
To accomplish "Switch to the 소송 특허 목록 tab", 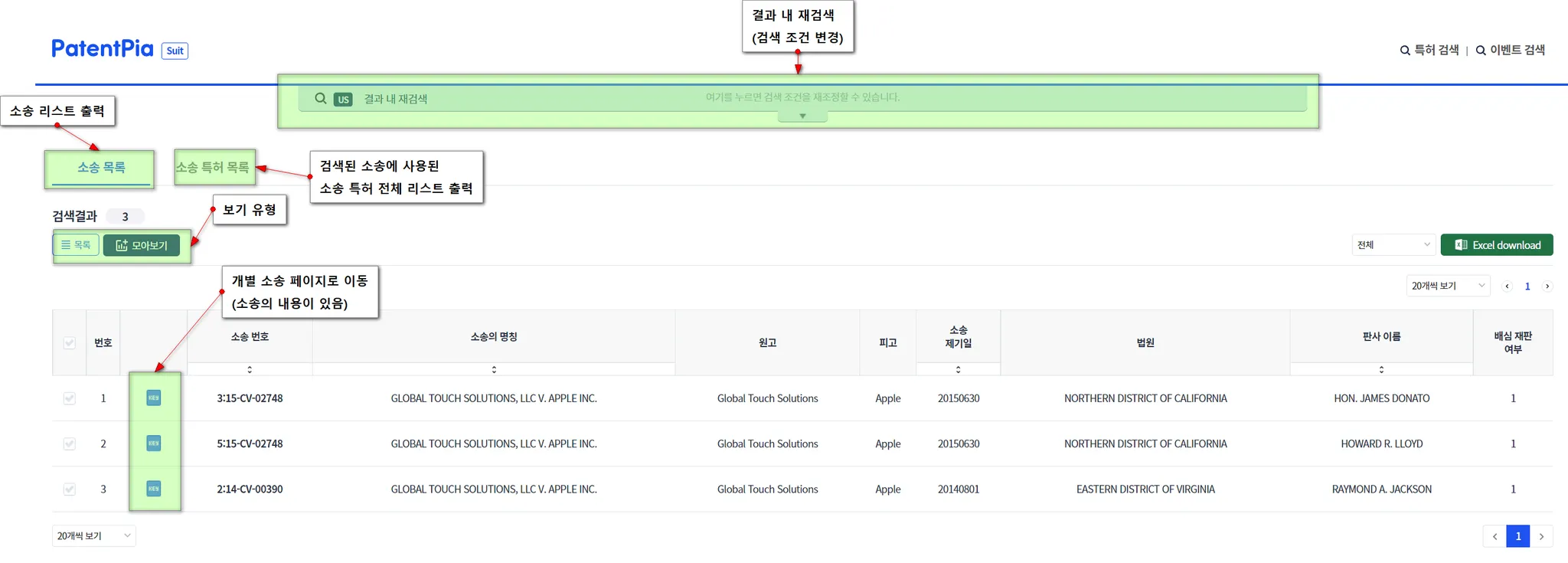I will pos(213,168).
